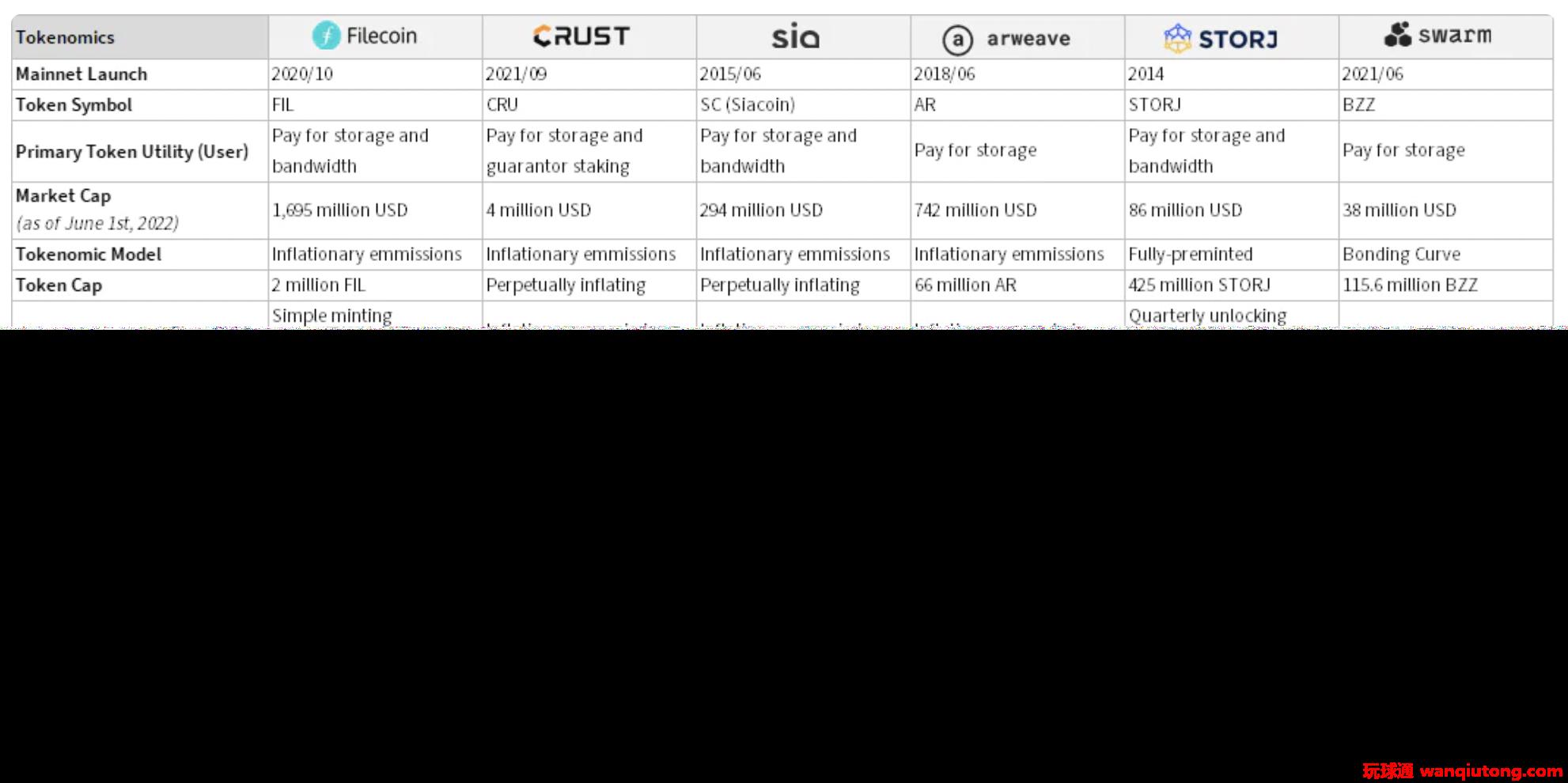1568x783 pixels.
Task: Click the Tokenomic Model row label
Action: point(88,255)
